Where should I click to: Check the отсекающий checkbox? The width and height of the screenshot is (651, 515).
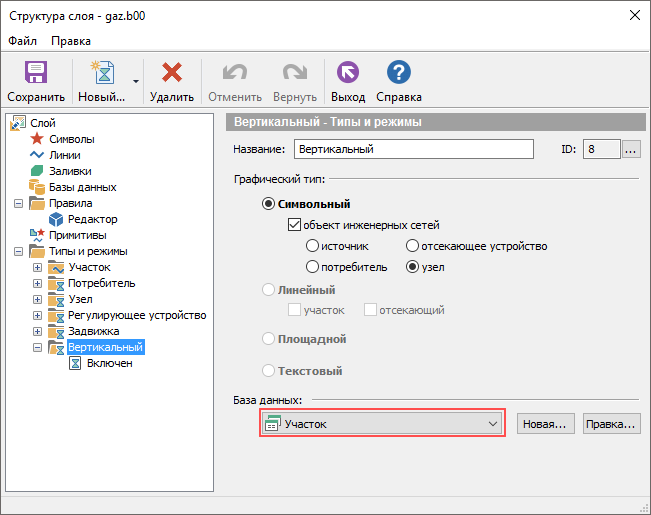pos(370,309)
